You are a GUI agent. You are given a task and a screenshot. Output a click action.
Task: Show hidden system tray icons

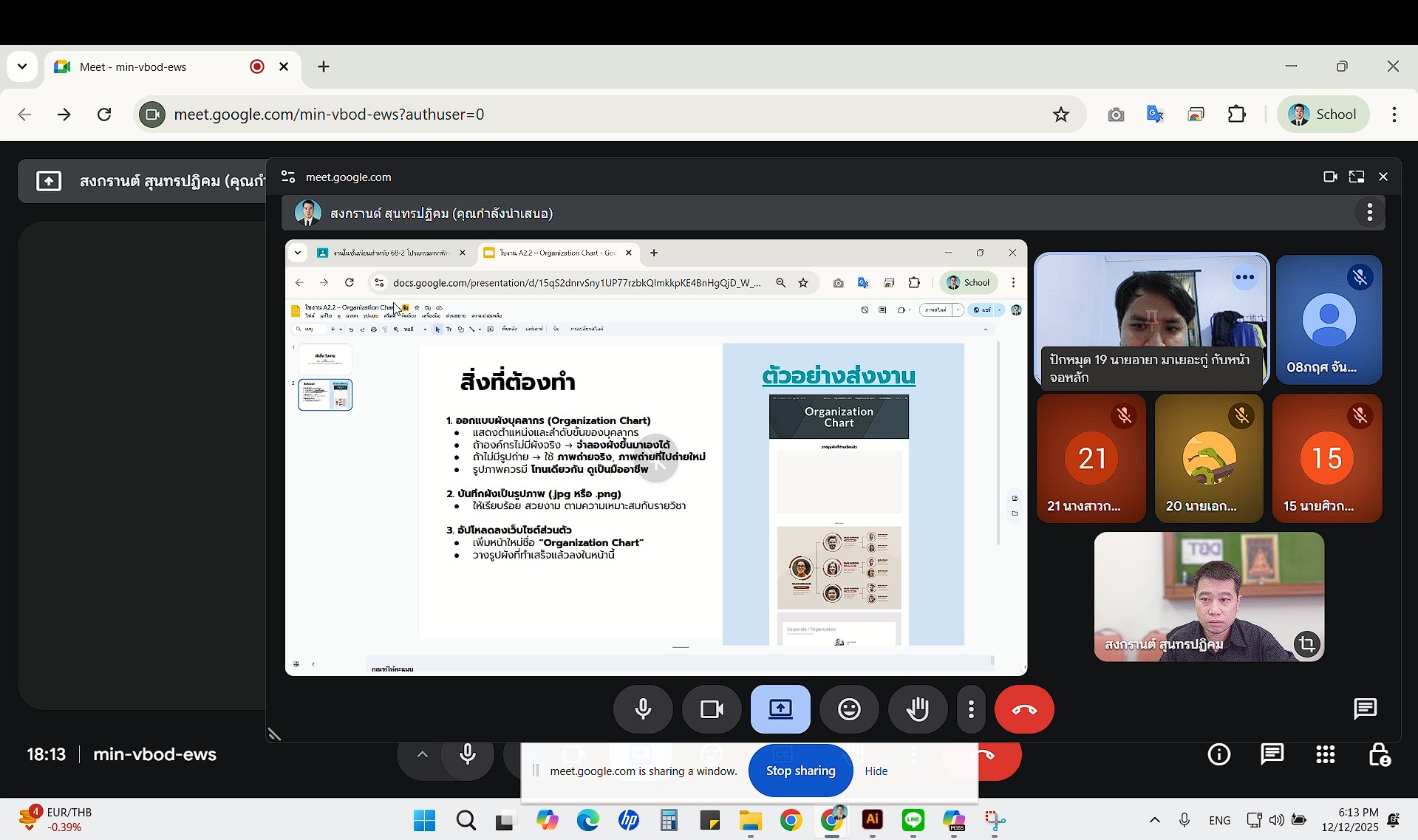pyautogui.click(x=1155, y=820)
